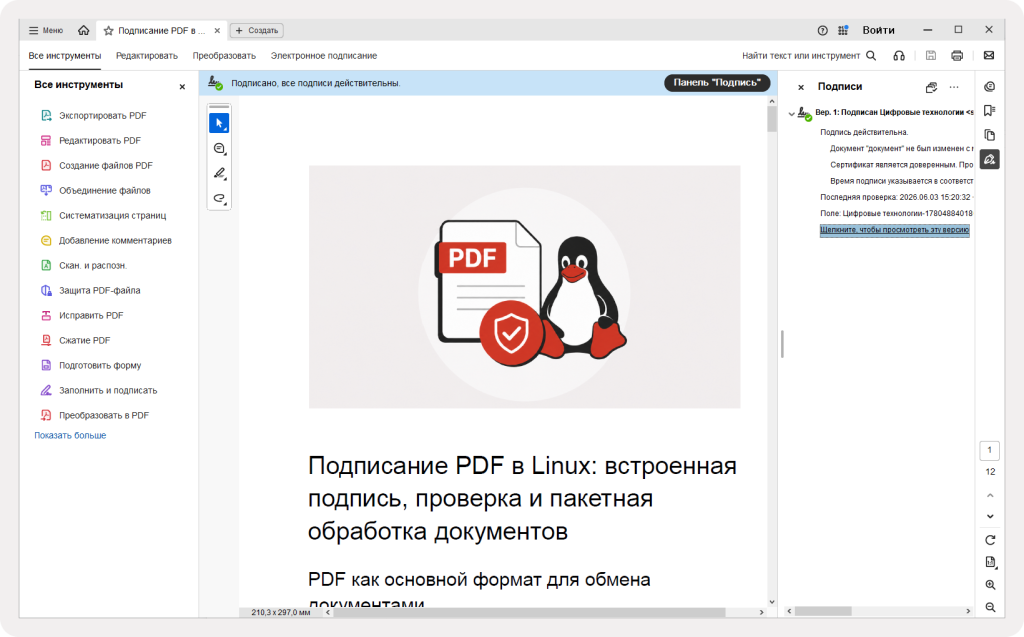
Task: Open the Исправить PDF tool
Action: pos(82,315)
